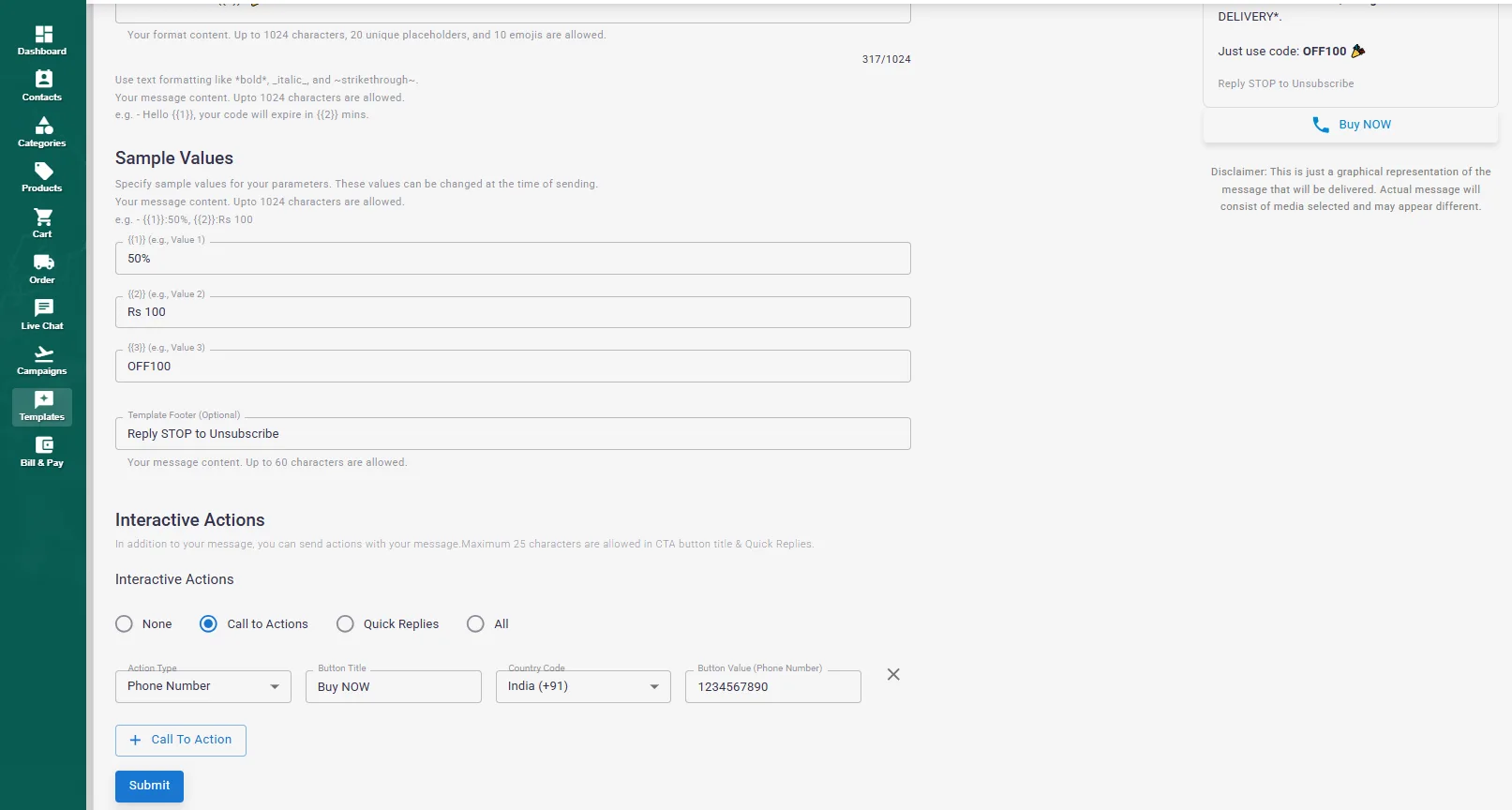The height and width of the screenshot is (810, 1512).
Task: Open Campaigns in the sidebar
Action: coord(42,361)
